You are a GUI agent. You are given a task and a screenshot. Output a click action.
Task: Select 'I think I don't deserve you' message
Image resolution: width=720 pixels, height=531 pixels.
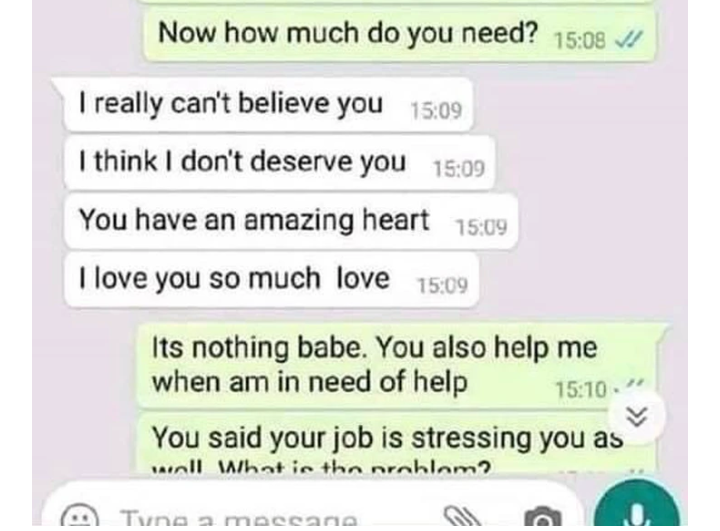point(279,163)
